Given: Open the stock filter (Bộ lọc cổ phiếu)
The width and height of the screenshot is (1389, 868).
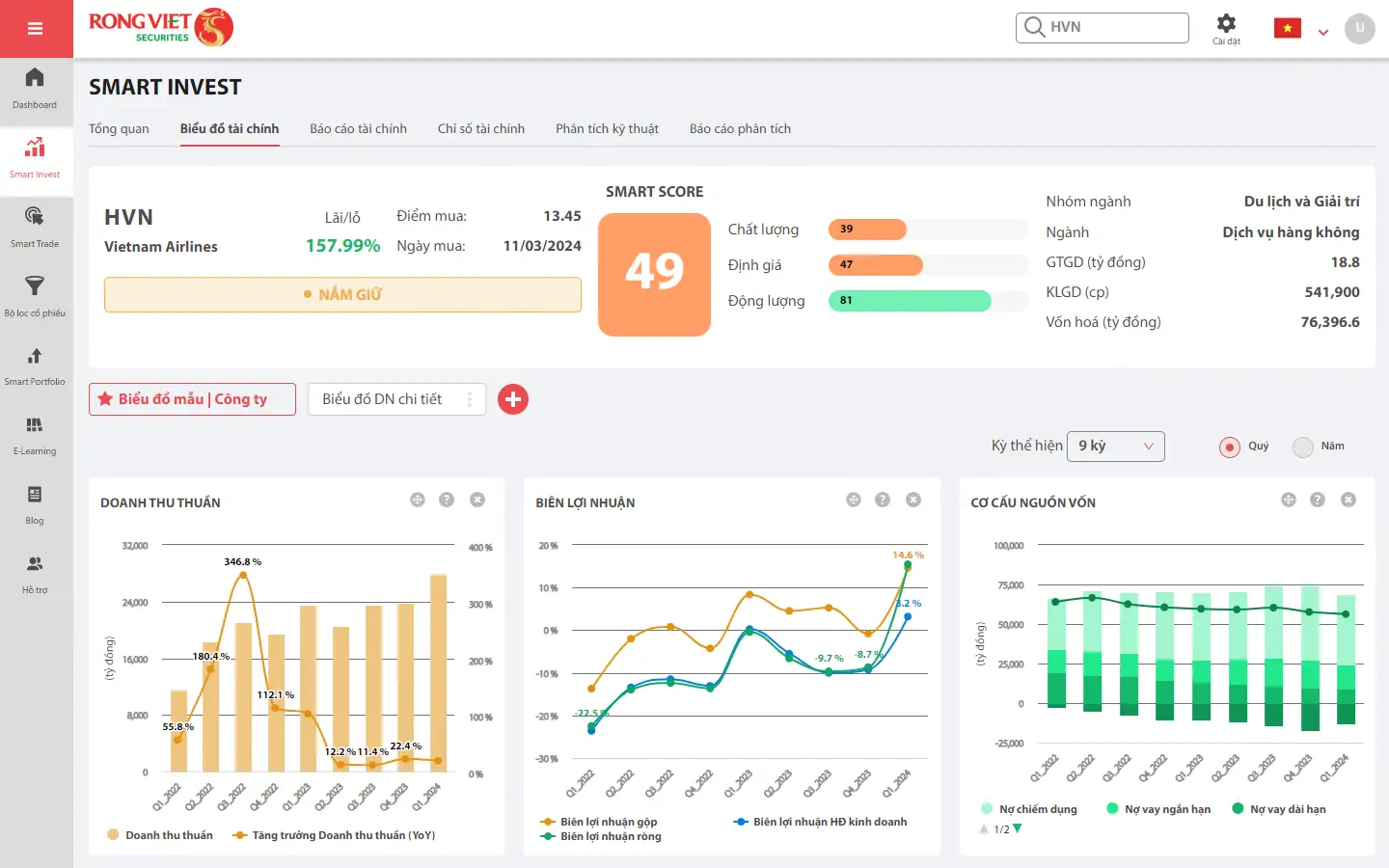Looking at the screenshot, I should point(35,297).
